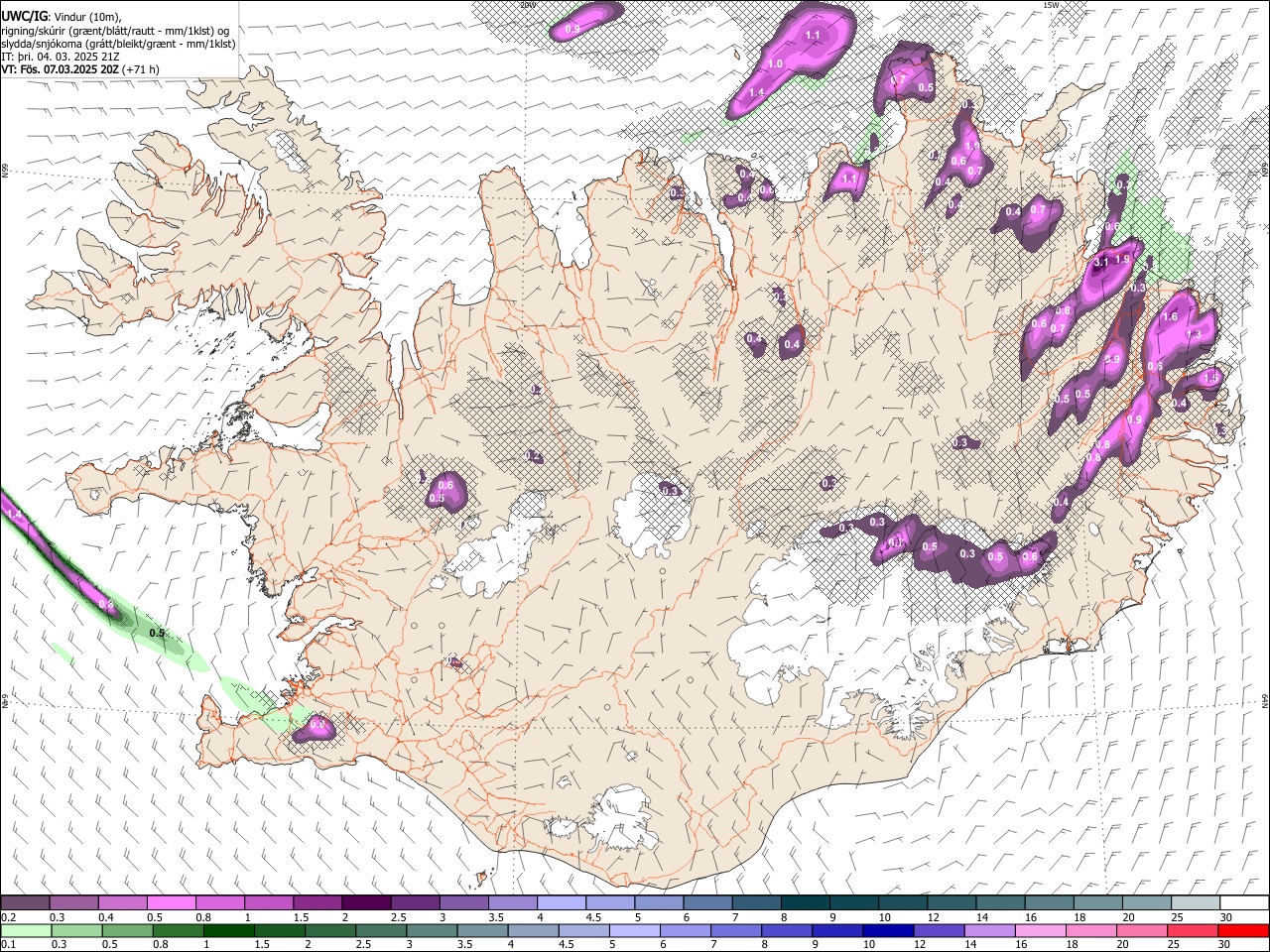
Task: Click the UWC/IG title text
Action: click(25, 16)
